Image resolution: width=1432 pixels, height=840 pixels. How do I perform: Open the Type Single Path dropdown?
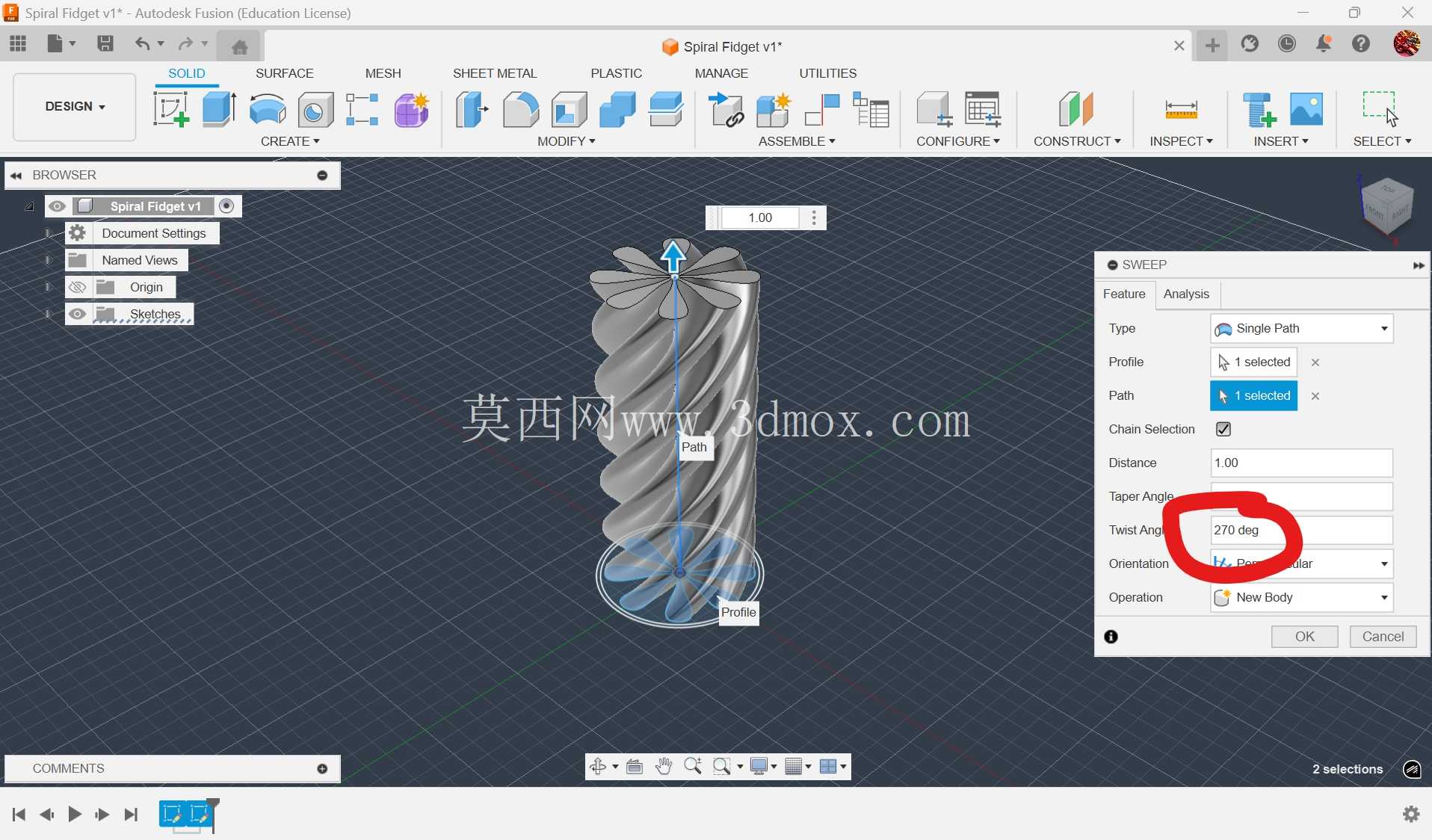(x=1301, y=328)
